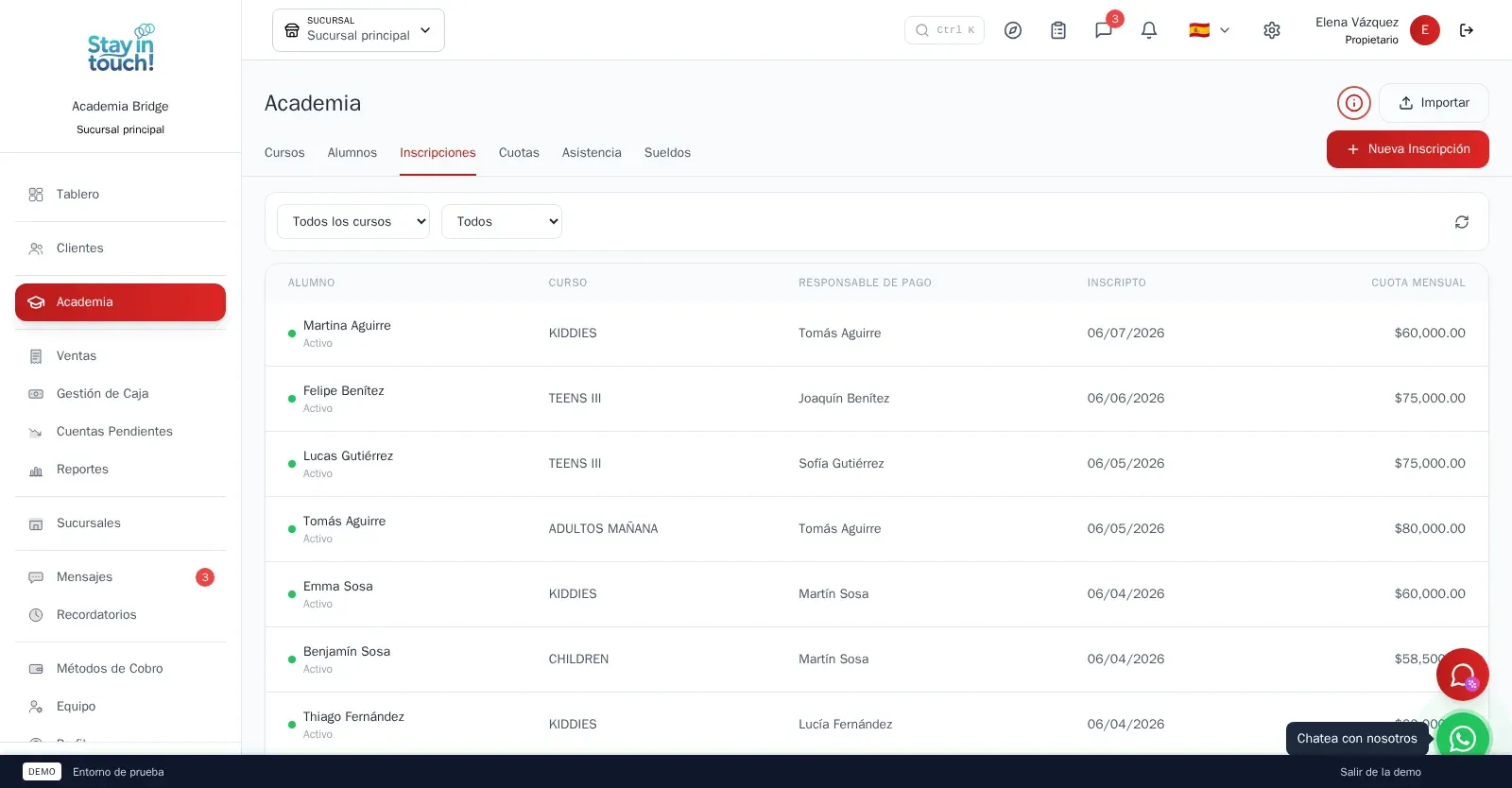Viewport: 1512px width, 788px height.
Task: Select Felipe Benítez row
Action: click(x=877, y=399)
